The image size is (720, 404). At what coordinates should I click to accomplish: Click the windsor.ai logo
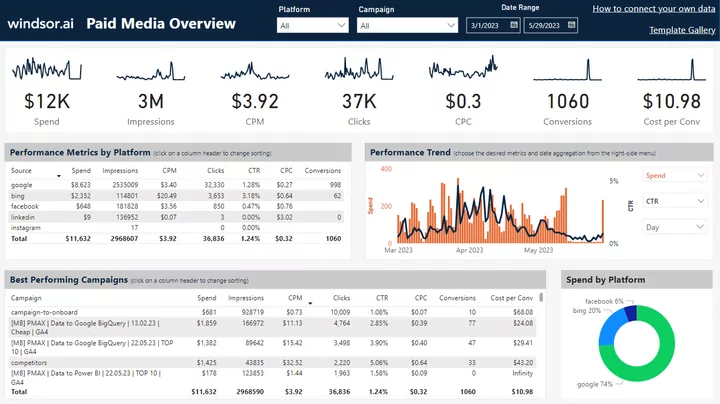[x=40, y=23]
